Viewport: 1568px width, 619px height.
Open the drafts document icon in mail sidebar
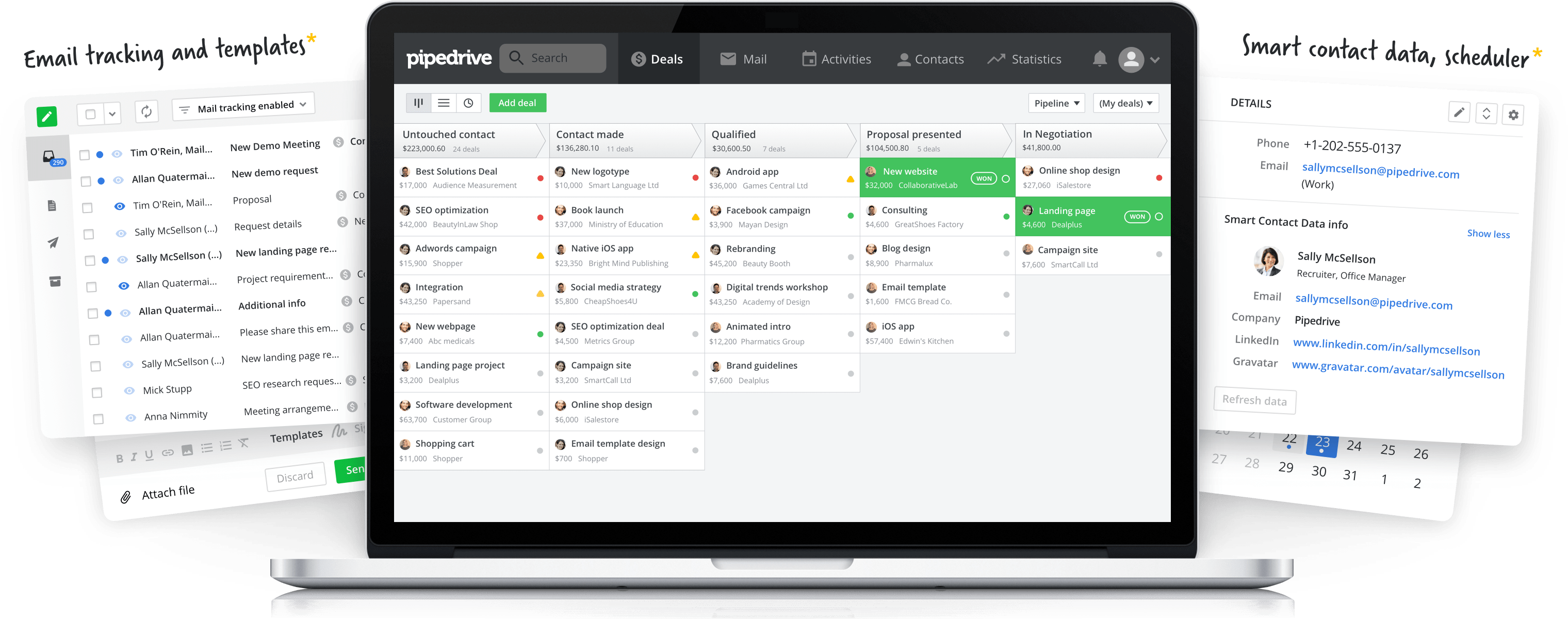52,206
